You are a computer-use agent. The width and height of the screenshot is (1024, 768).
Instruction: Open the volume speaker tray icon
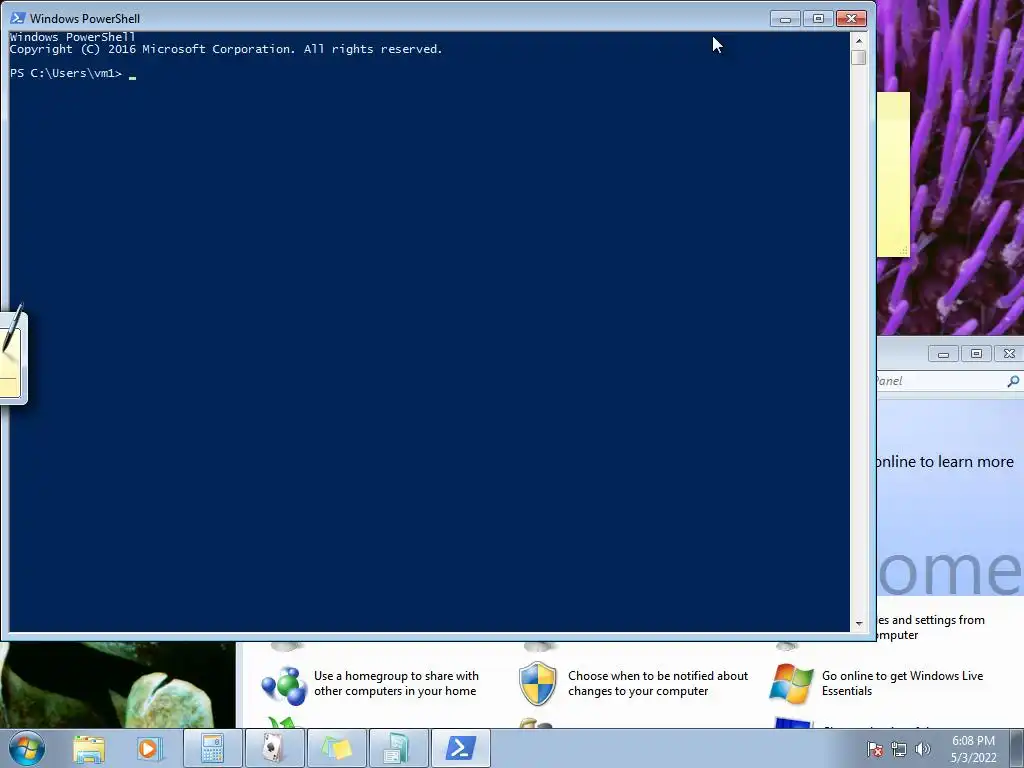tap(922, 749)
